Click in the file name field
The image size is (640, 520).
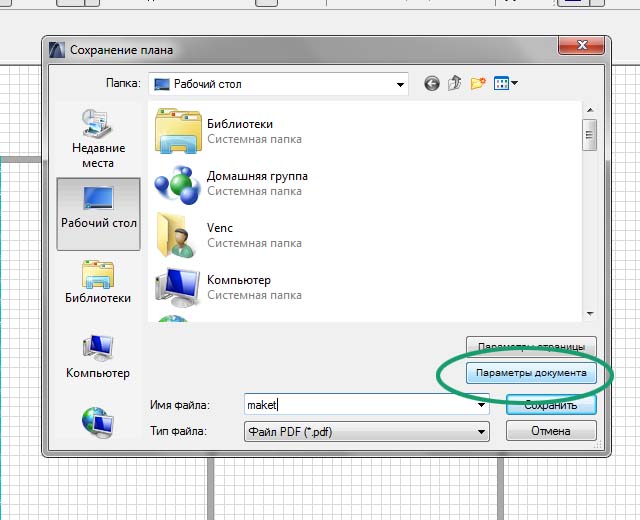pos(360,405)
